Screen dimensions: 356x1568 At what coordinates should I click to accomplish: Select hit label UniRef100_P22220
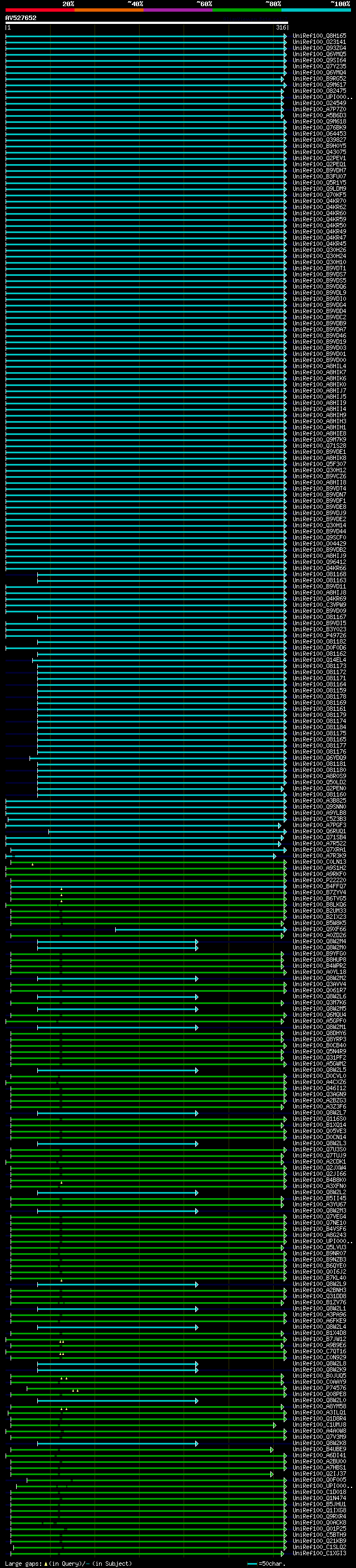[319, 879]
